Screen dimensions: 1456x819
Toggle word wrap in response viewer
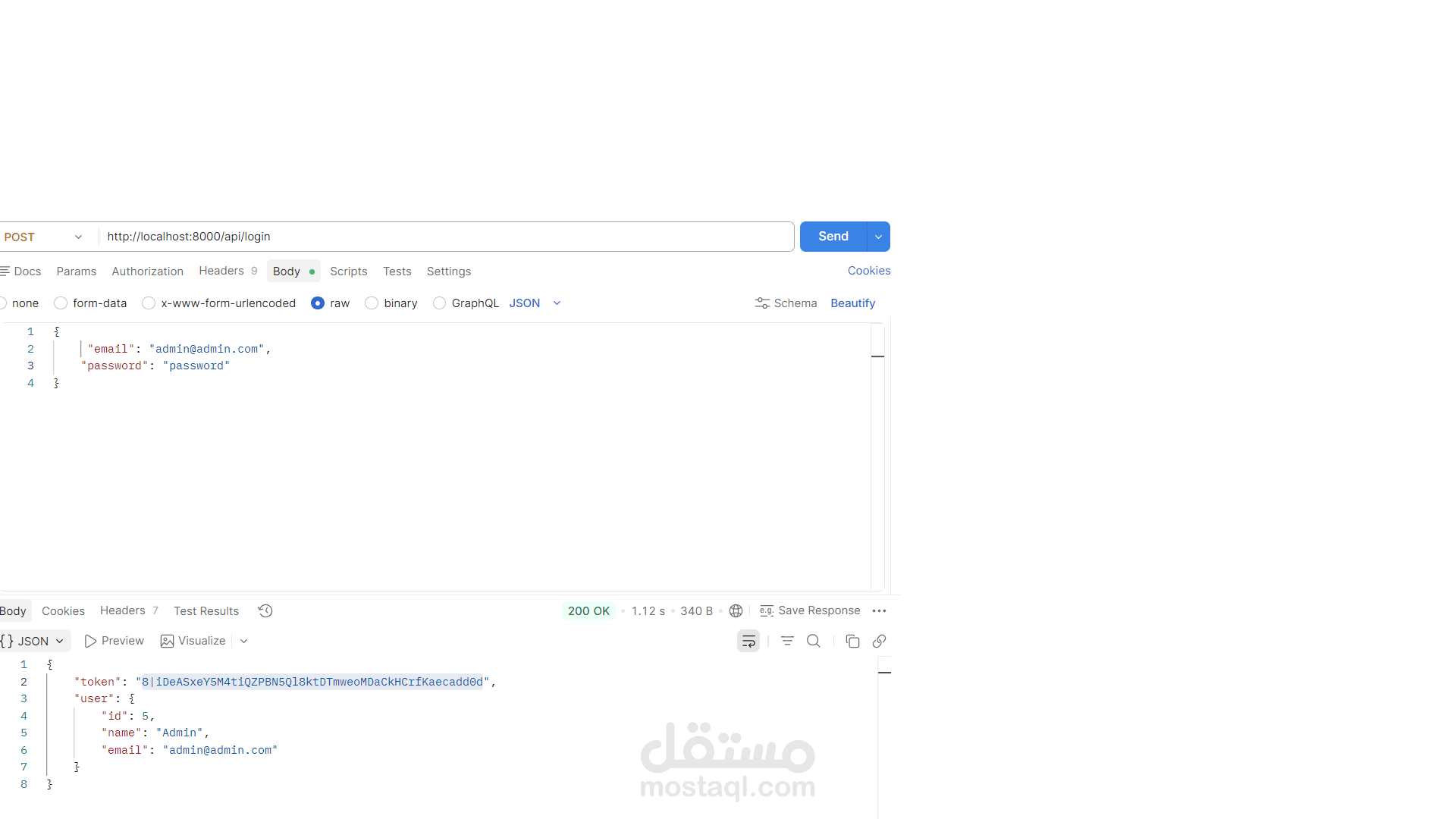pyautogui.click(x=748, y=642)
